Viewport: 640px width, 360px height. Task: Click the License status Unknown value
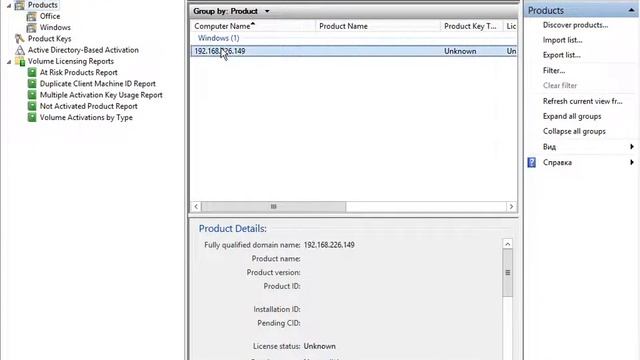click(x=320, y=346)
